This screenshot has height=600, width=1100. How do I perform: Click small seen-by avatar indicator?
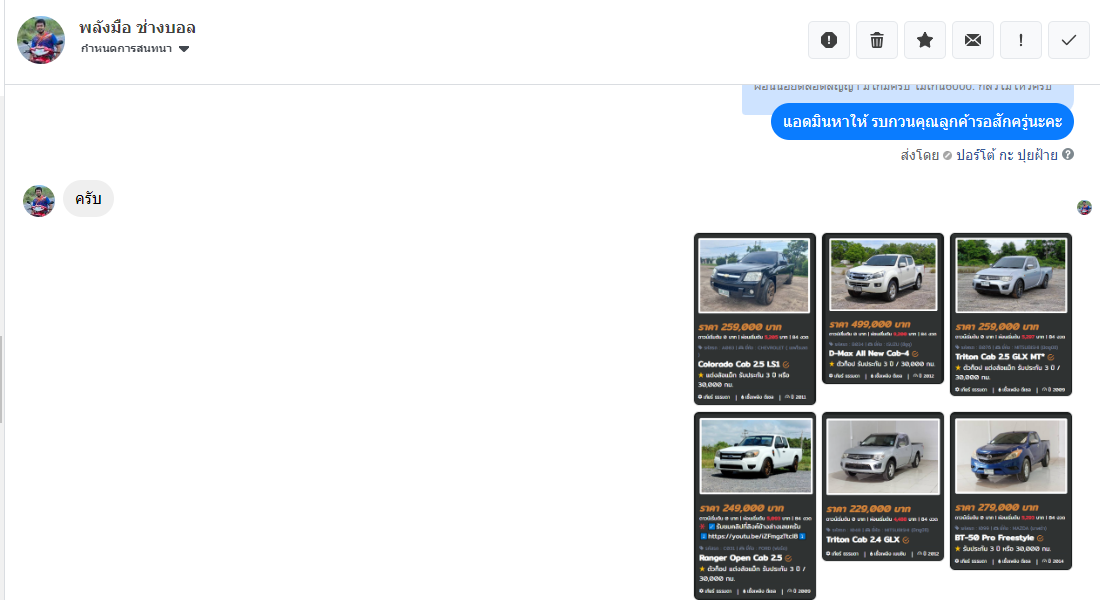point(1085,207)
